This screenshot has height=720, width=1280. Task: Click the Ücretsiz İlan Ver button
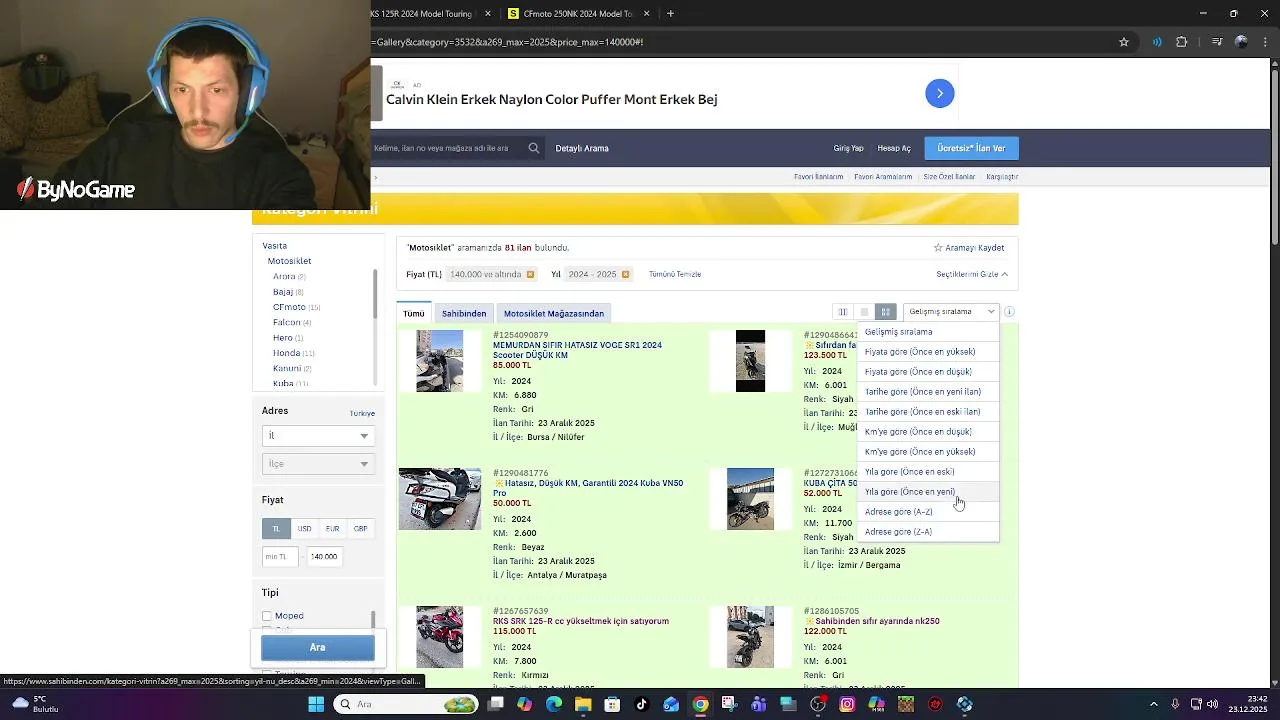tap(972, 148)
